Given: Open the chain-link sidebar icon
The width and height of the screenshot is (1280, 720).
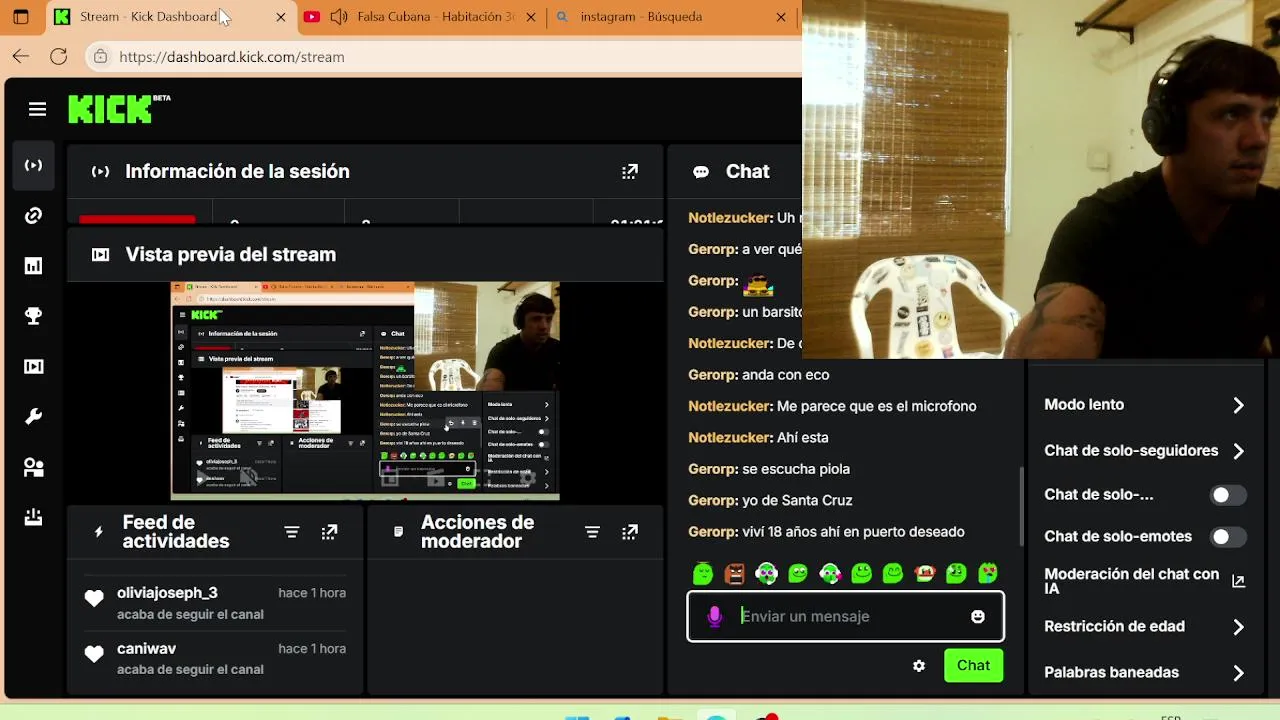Looking at the screenshot, I should 33,216.
